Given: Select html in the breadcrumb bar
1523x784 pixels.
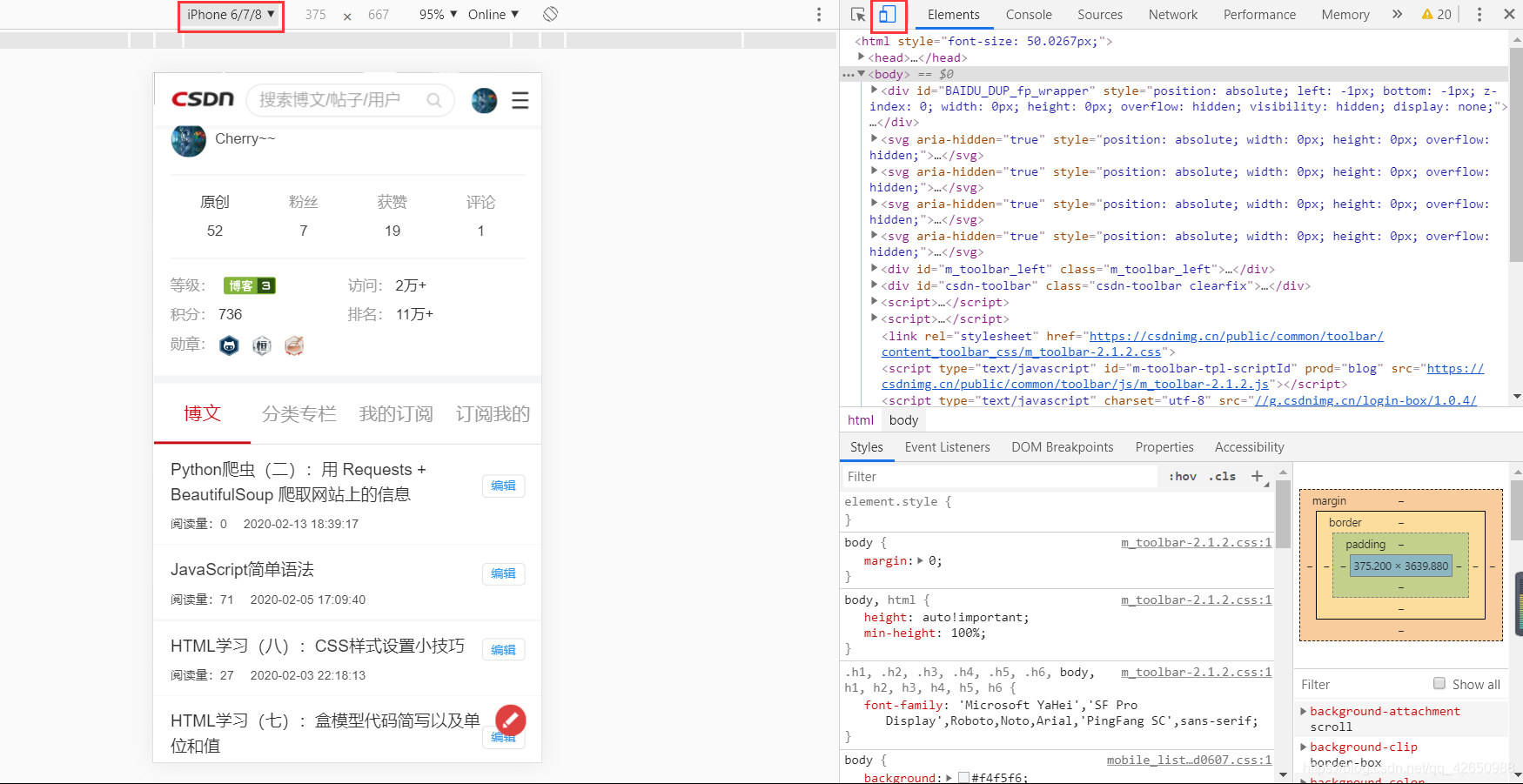Looking at the screenshot, I should click(x=861, y=419).
